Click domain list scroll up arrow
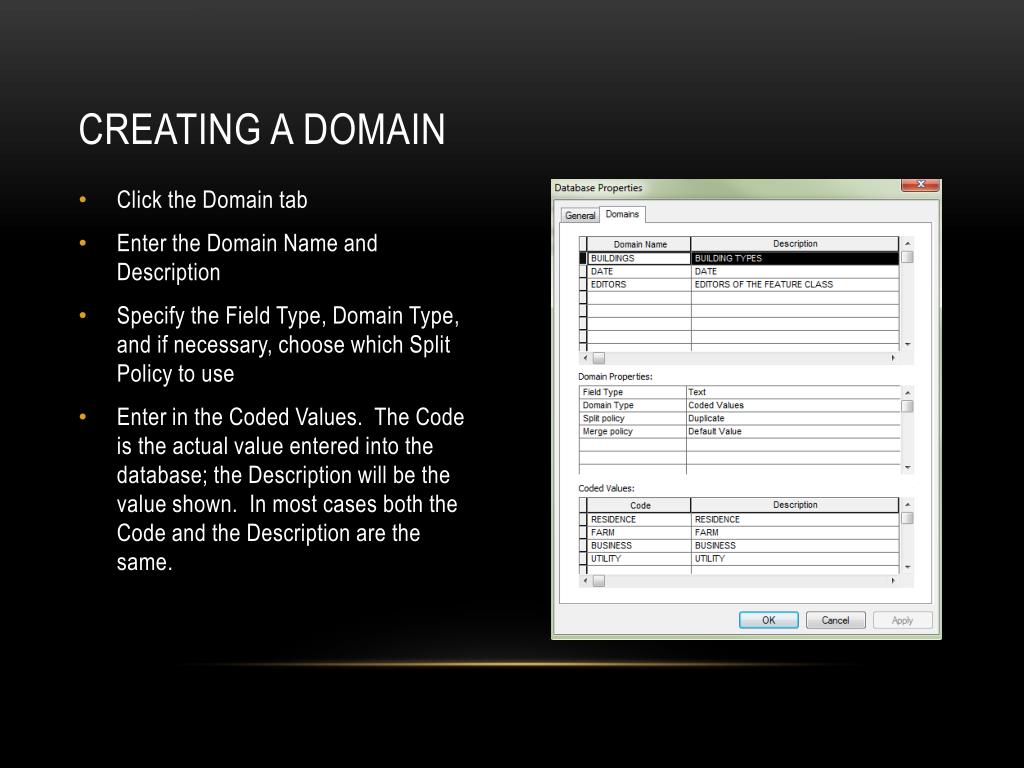 (907, 244)
